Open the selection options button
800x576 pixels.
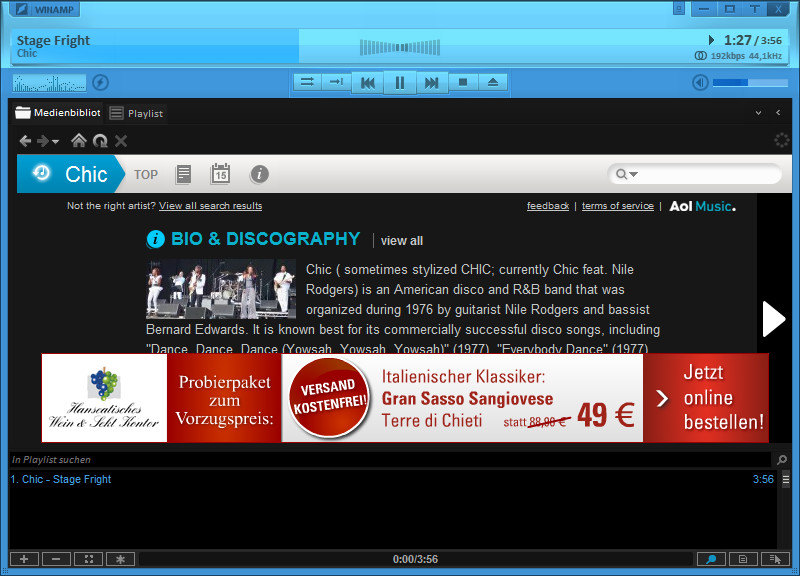[x=88, y=559]
